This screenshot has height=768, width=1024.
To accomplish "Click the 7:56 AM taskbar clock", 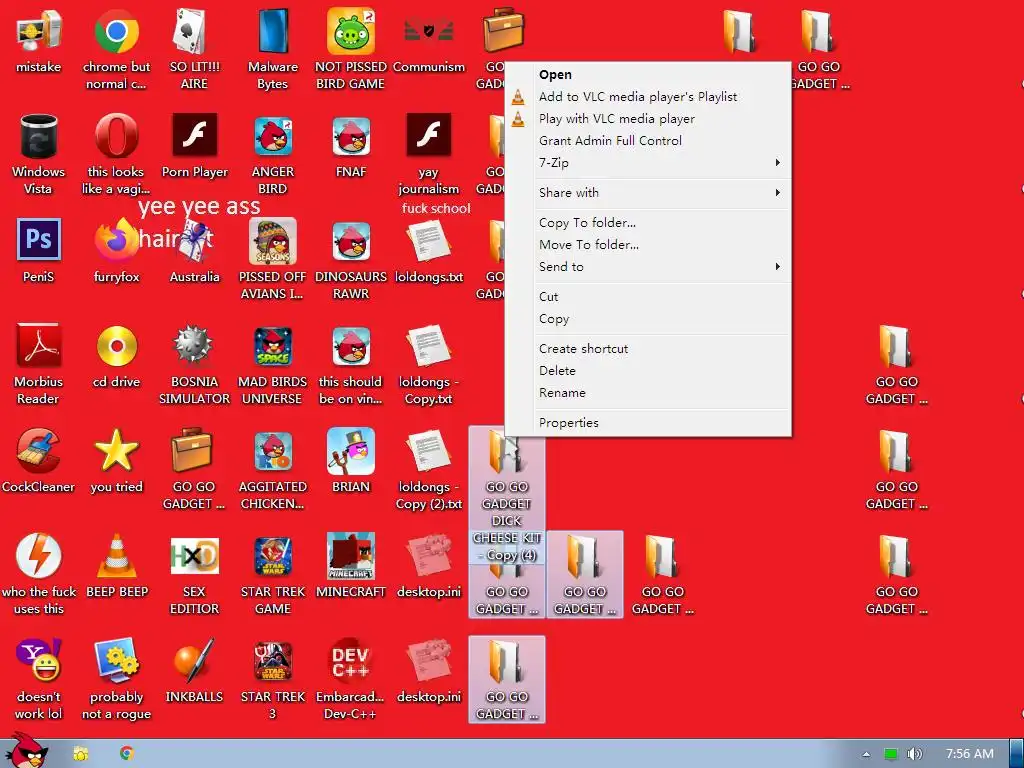I will (x=970, y=754).
